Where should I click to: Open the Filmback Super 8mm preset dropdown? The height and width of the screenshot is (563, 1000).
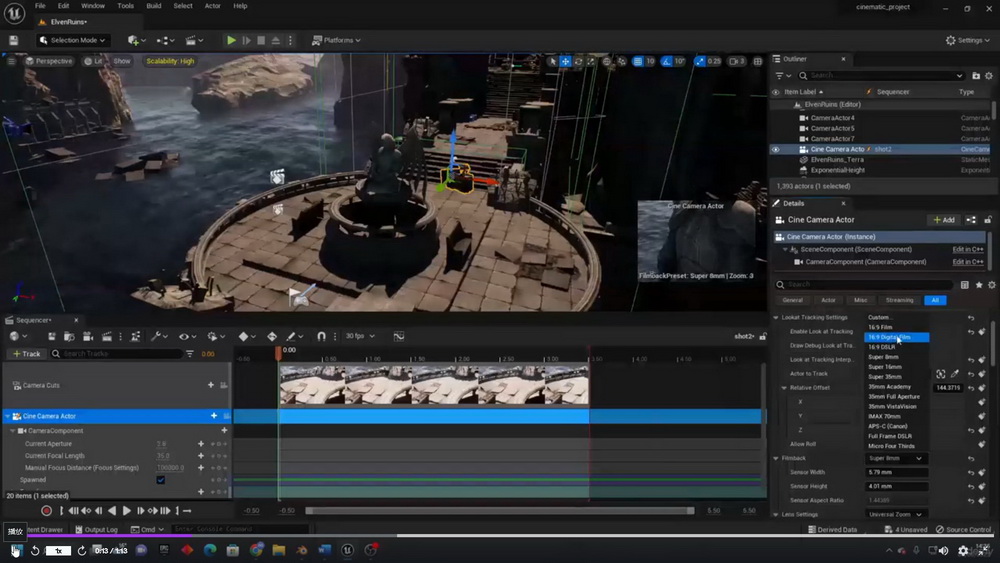tap(895, 458)
